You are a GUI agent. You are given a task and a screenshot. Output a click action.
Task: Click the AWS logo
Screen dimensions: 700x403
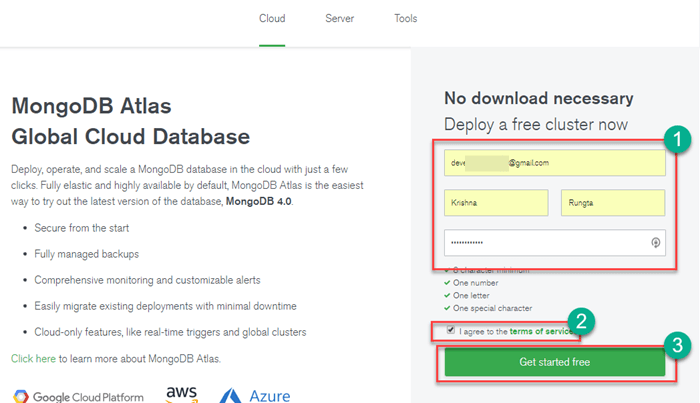pyautogui.click(x=181, y=395)
